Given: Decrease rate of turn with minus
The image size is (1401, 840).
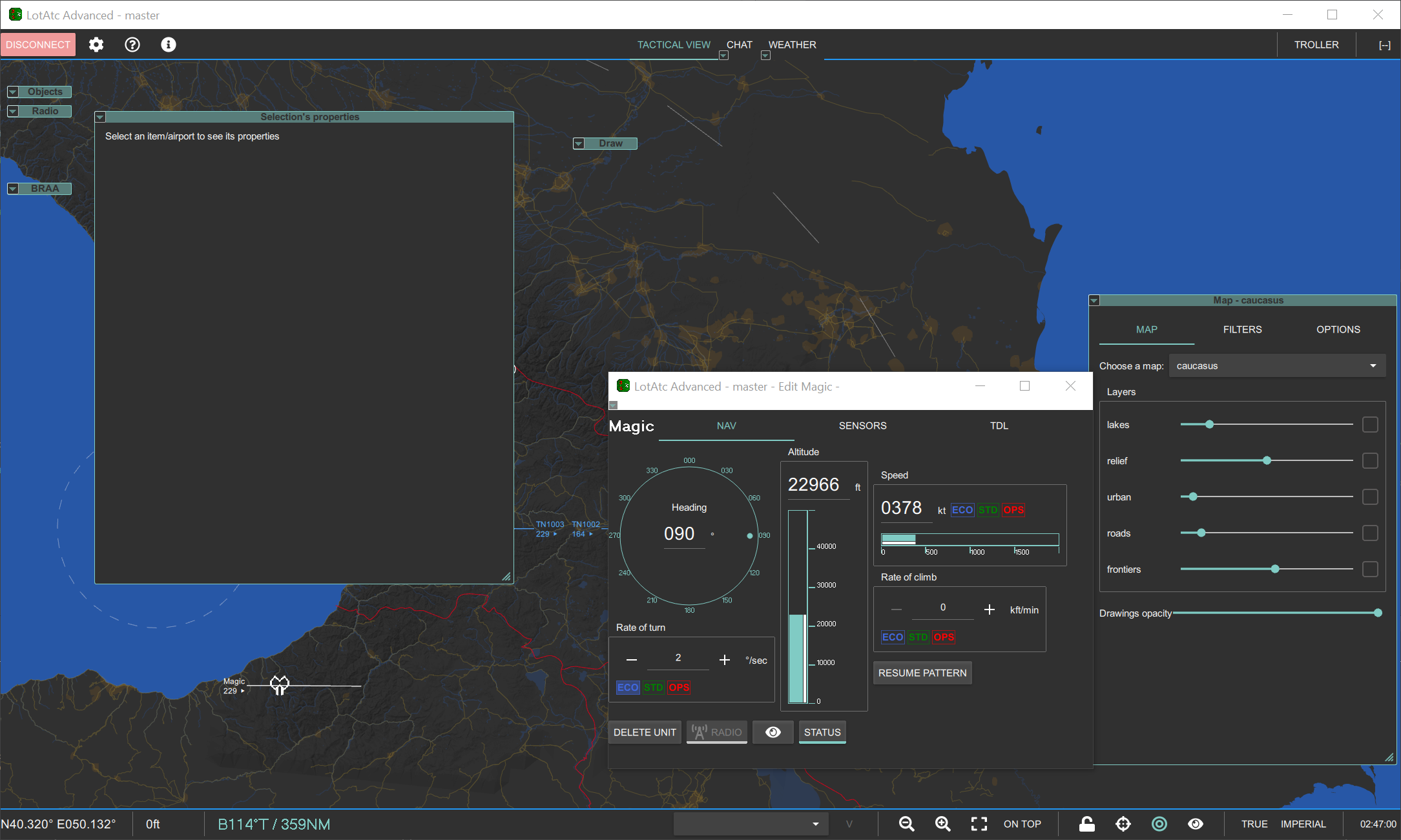Looking at the screenshot, I should pyautogui.click(x=632, y=660).
